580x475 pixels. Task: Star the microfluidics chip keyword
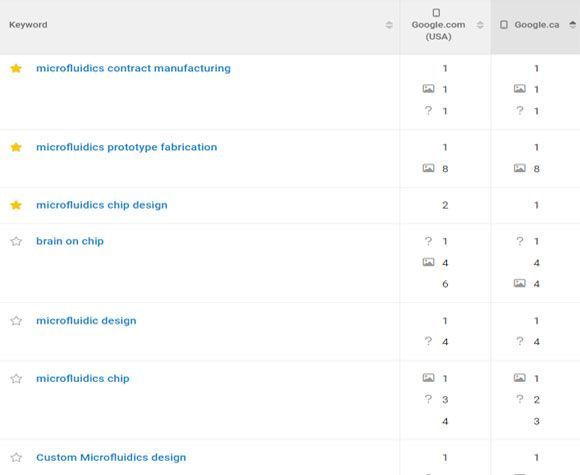[16, 379]
